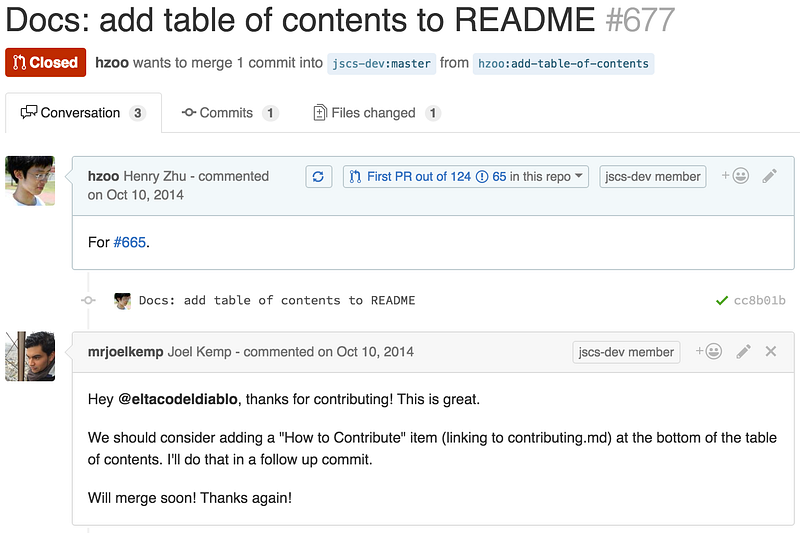Click the hzoo:add-table-of-contents branch label
Screen dimensions: 800x533
click(x=563, y=64)
